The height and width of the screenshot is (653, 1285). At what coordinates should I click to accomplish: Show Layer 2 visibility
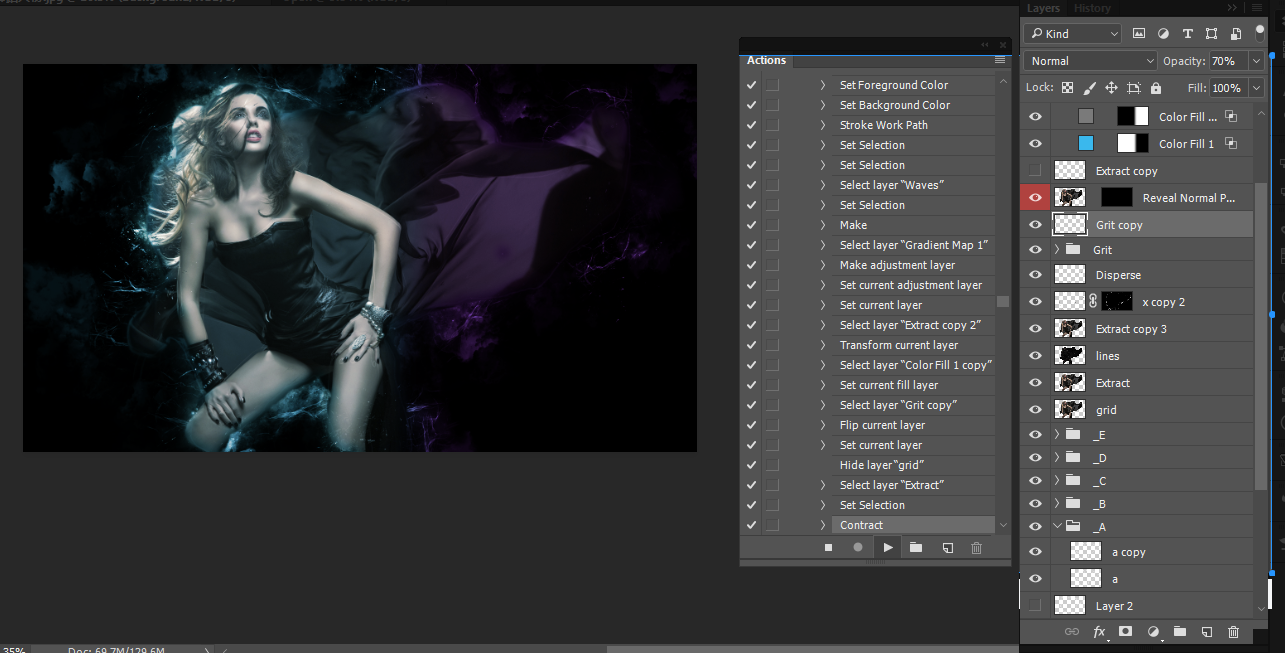pos(1035,605)
